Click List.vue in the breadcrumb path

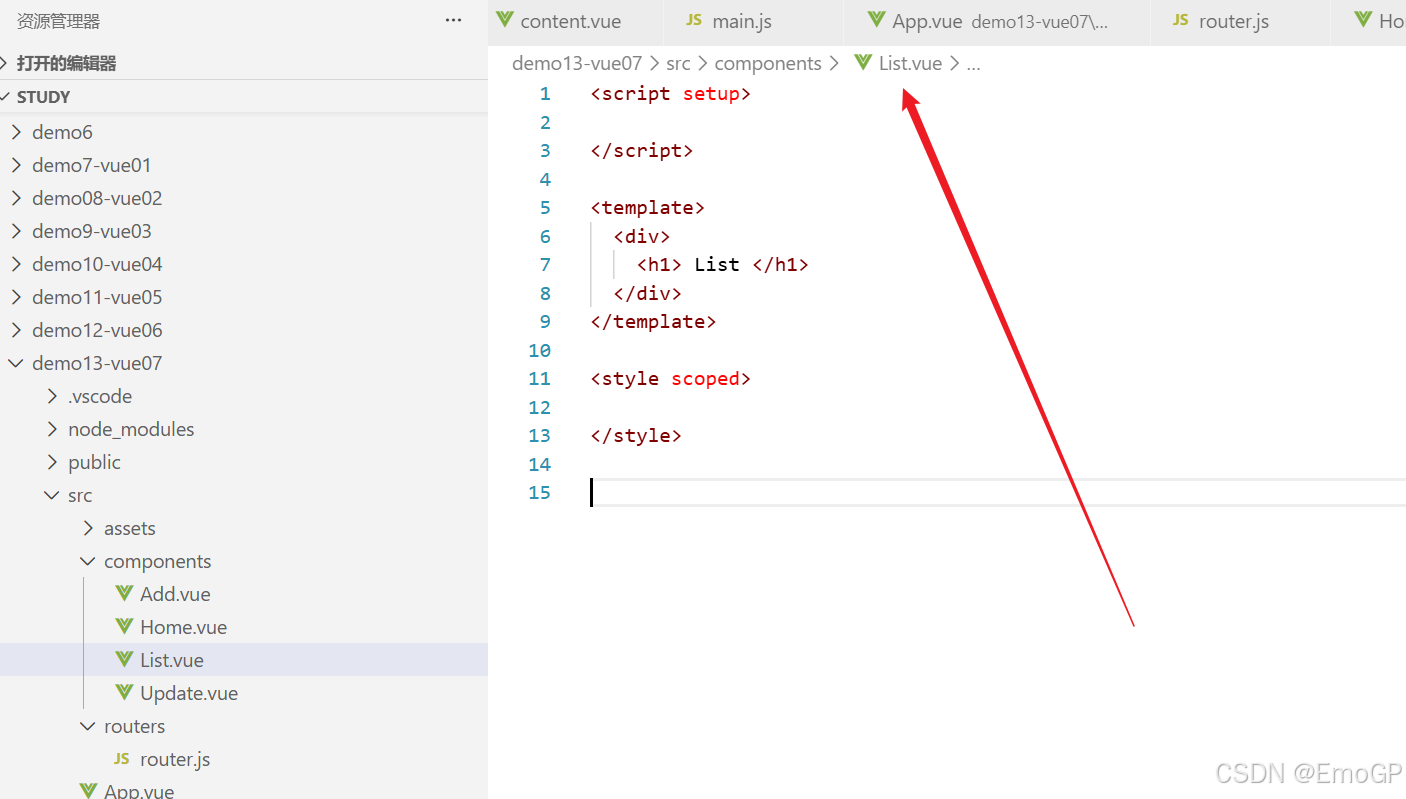[x=910, y=63]
